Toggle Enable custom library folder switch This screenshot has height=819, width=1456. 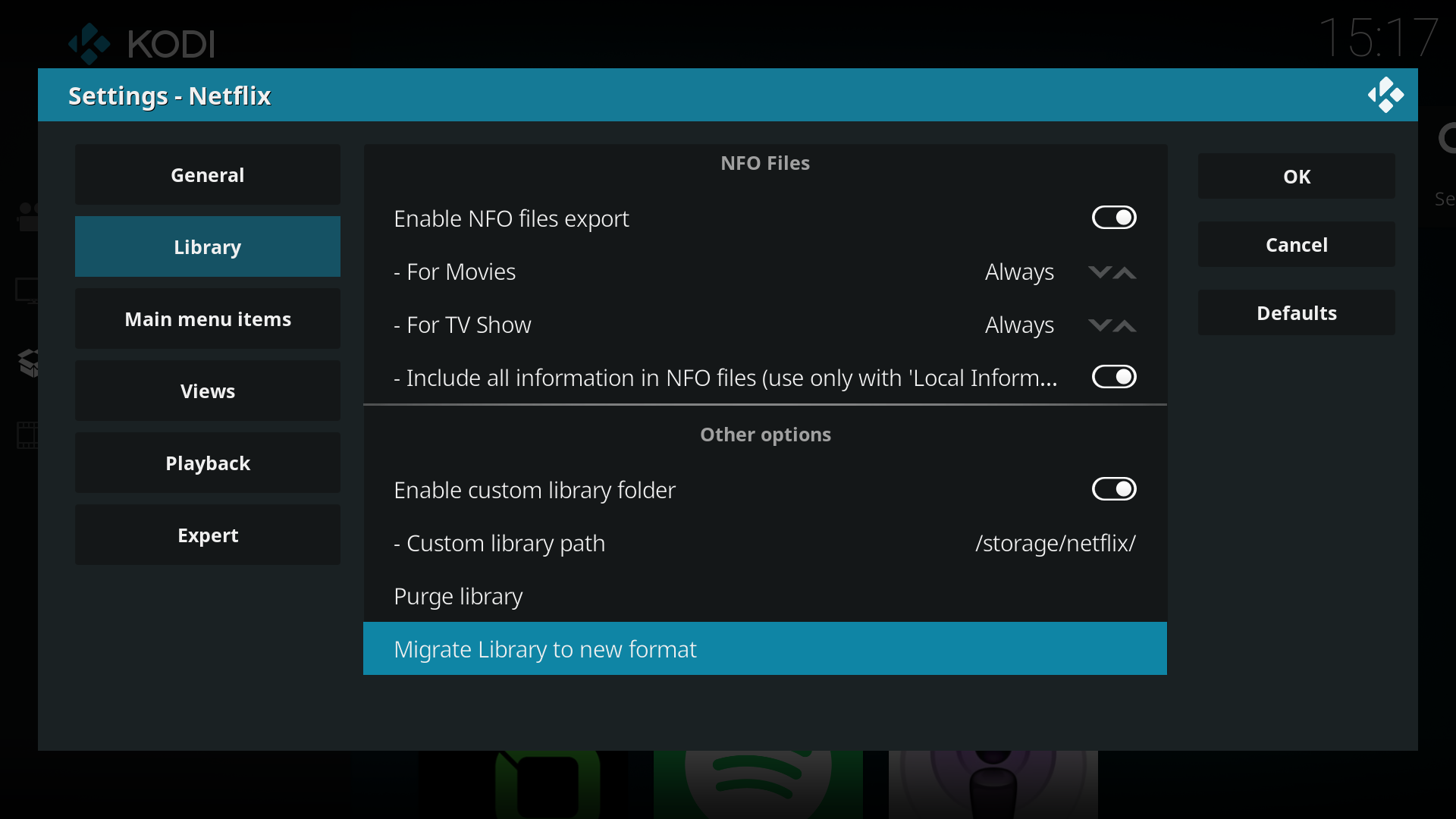[x=1113, y=489]
